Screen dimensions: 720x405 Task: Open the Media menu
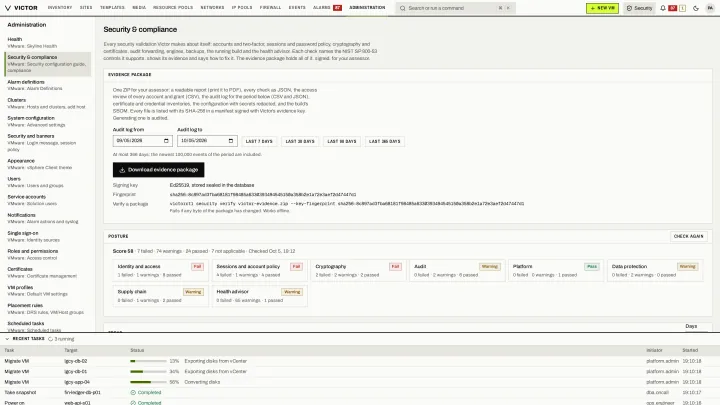coord(139,8)
